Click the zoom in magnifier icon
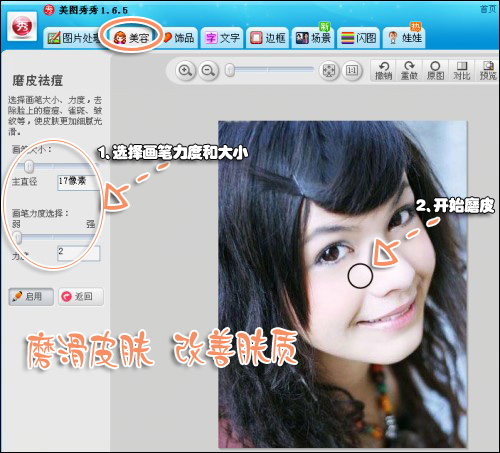Screen dimensions: 500x453 click(x=185, y=71)
